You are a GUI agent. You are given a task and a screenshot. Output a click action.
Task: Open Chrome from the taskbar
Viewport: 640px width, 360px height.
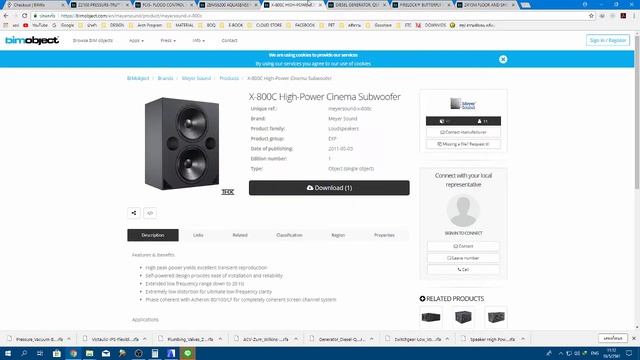pos(73,353)
